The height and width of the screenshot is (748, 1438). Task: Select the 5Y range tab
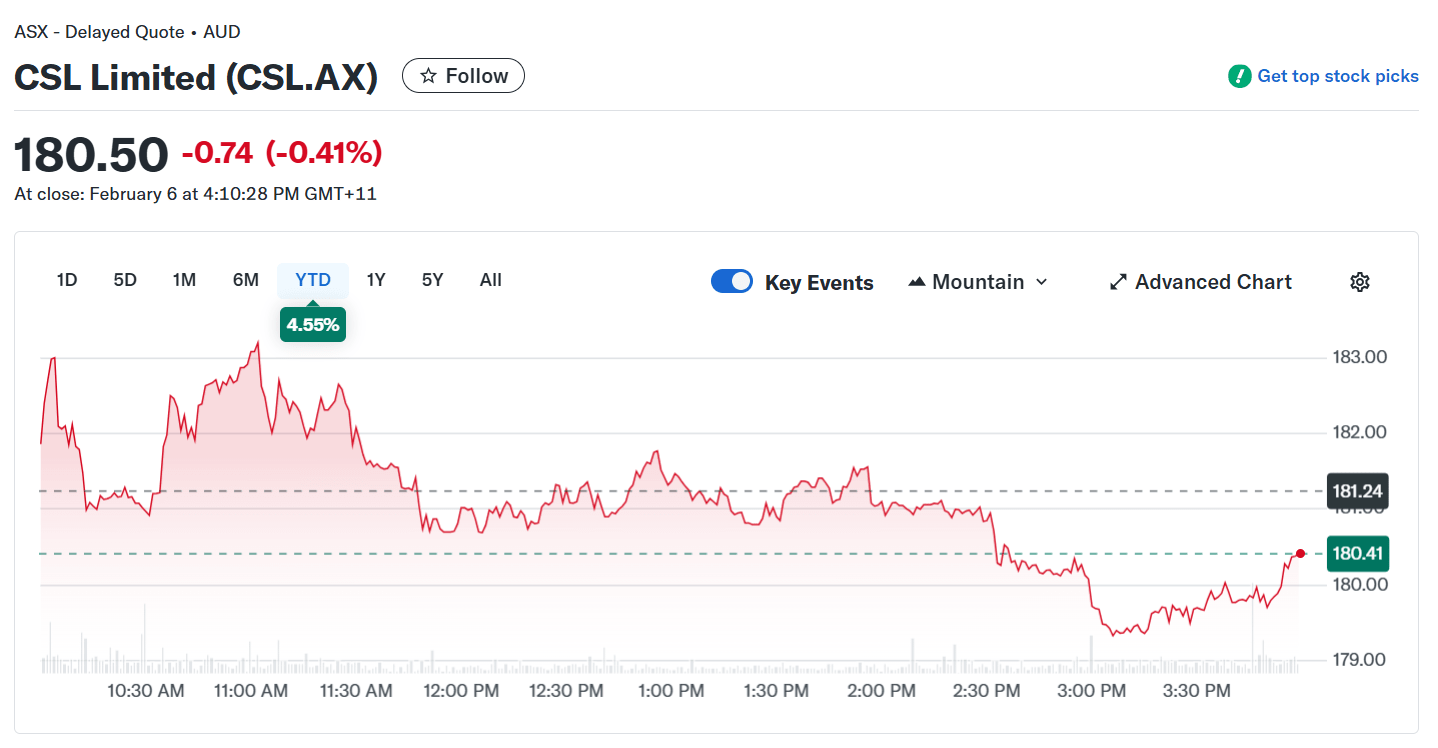coord(432,280)
